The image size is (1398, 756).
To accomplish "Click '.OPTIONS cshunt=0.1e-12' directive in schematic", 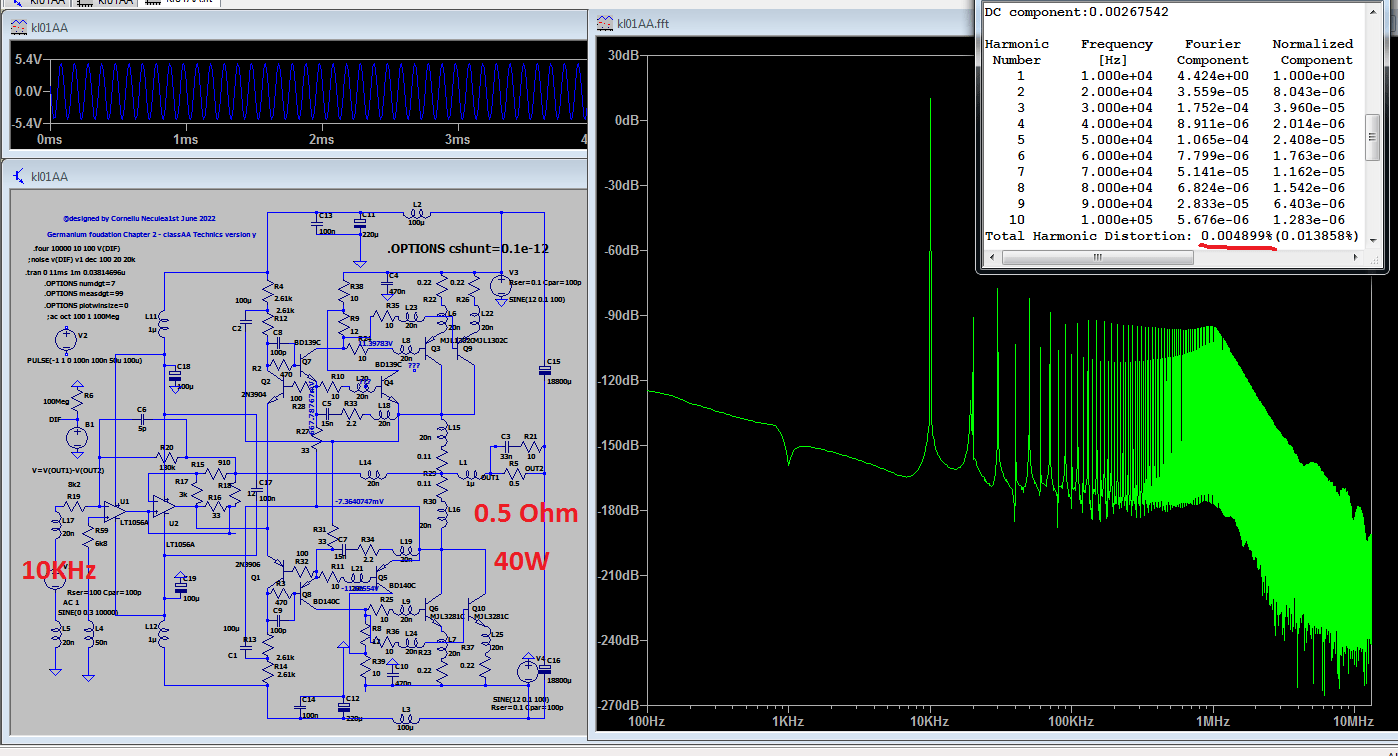I will pyautogui.click(x=468, y=249).
